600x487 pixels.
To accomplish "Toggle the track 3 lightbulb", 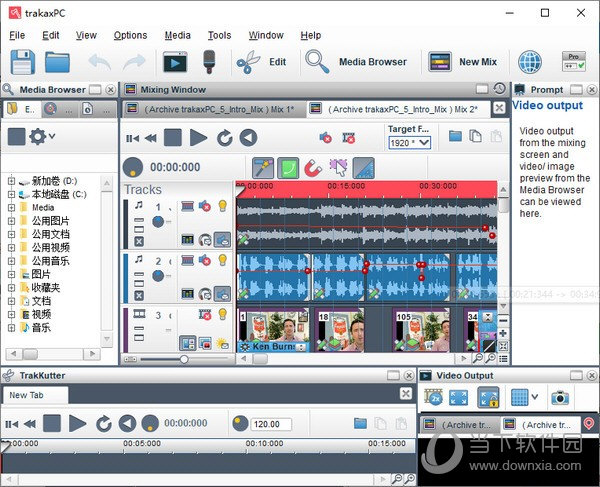I will (x=223, y=314).
